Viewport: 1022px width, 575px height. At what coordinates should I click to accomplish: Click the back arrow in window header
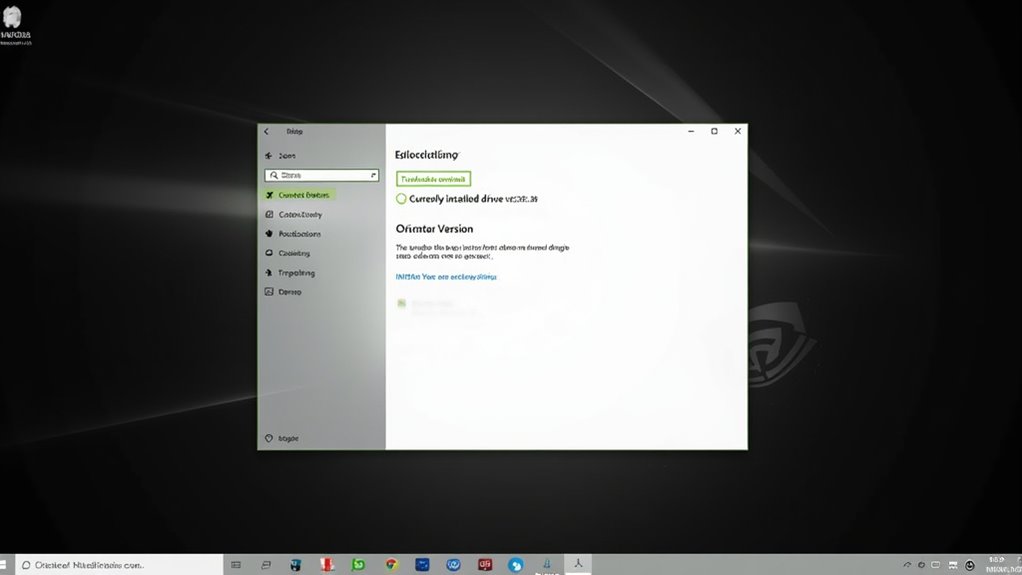[x=267, y=131]
